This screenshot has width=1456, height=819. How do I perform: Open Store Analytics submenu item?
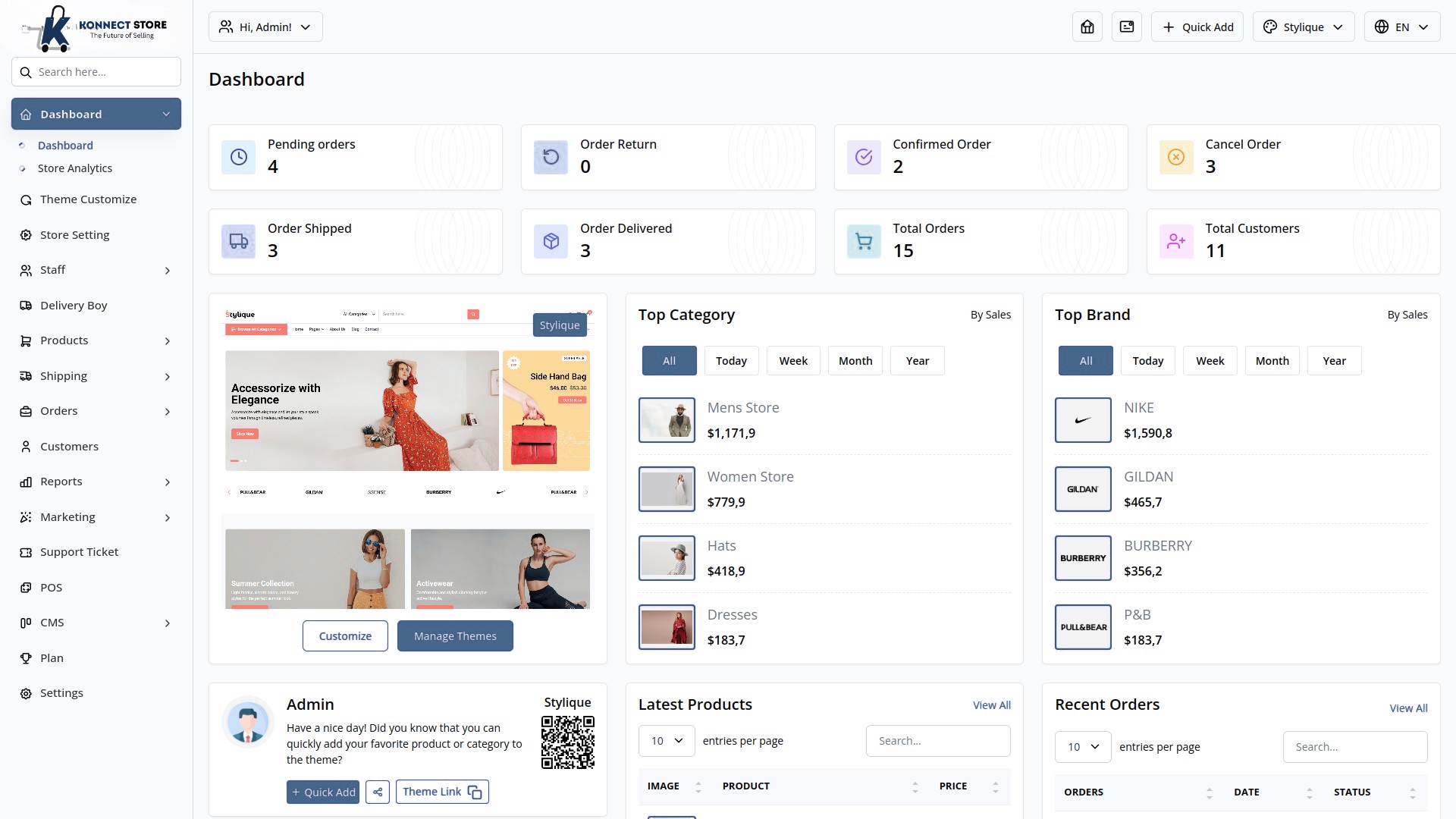click(x=75, y=168)
